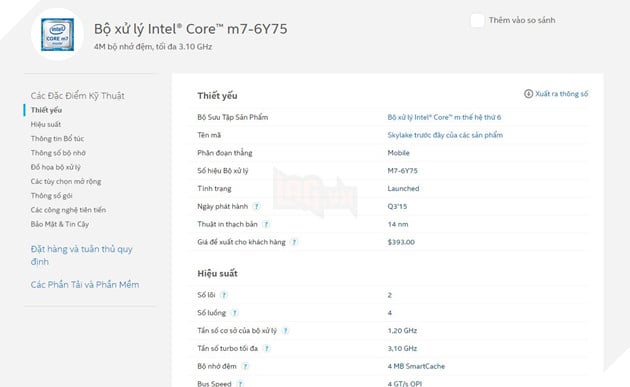Open the Skylake code name link

pos(445,135)
